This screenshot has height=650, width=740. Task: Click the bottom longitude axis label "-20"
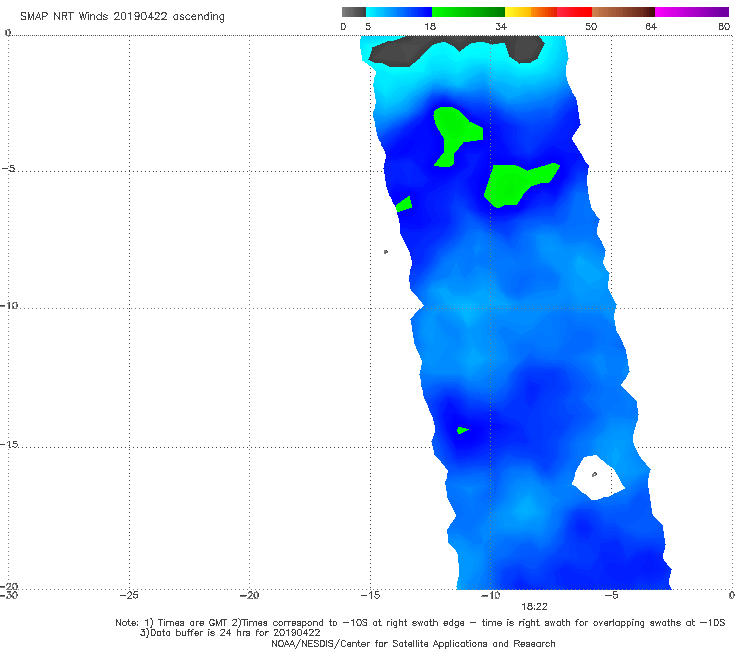click(250, 595)
